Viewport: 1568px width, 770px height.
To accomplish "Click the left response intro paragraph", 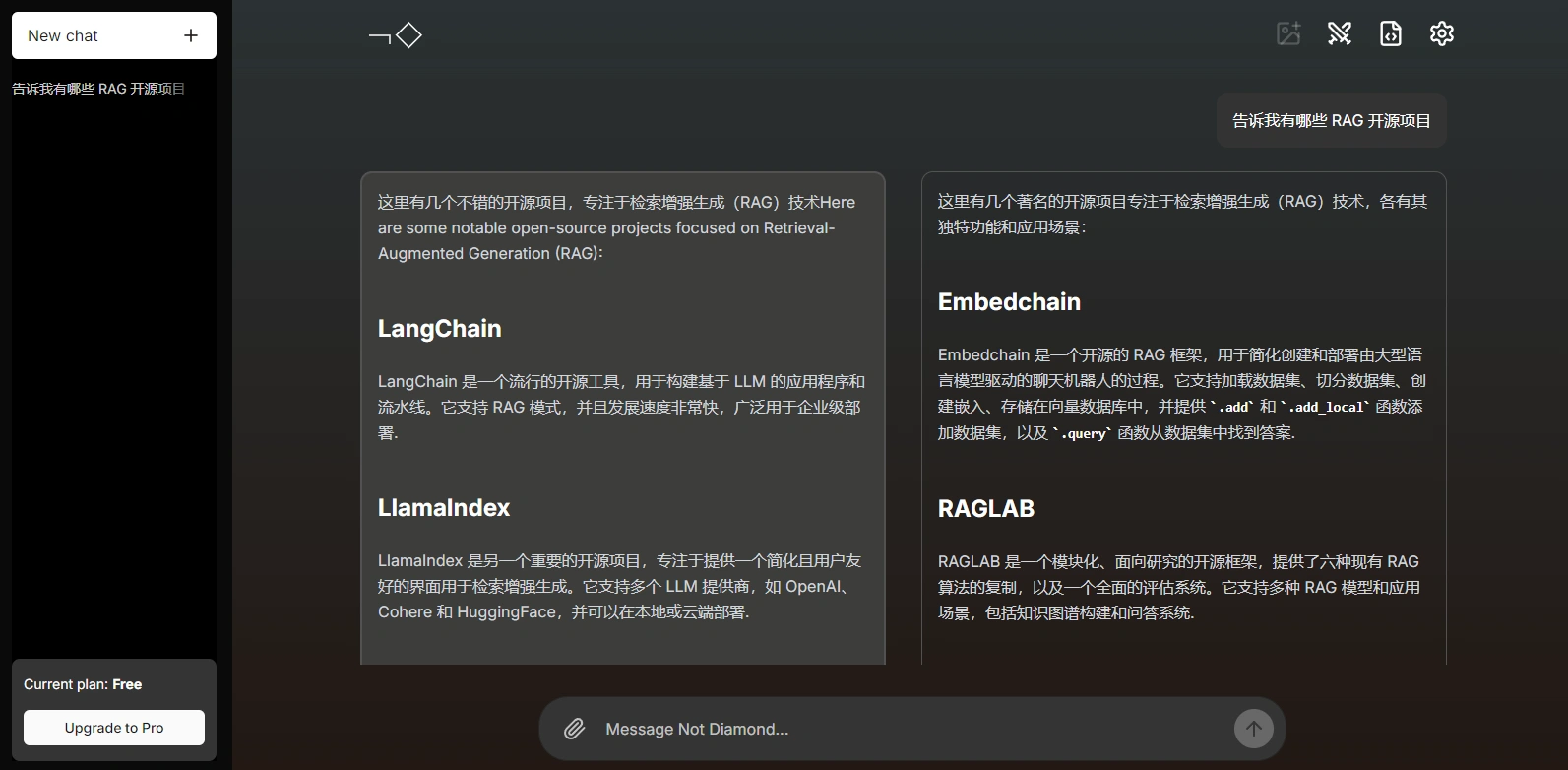I will 617,227.
